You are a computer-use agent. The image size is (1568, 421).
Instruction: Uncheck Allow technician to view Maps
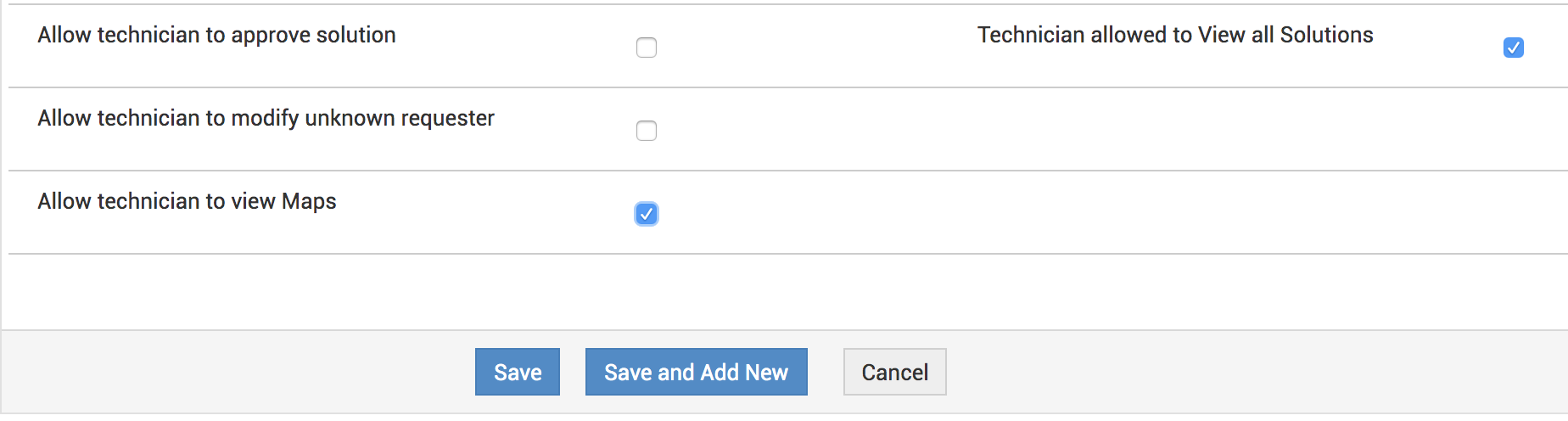click(x=647, y=214)
